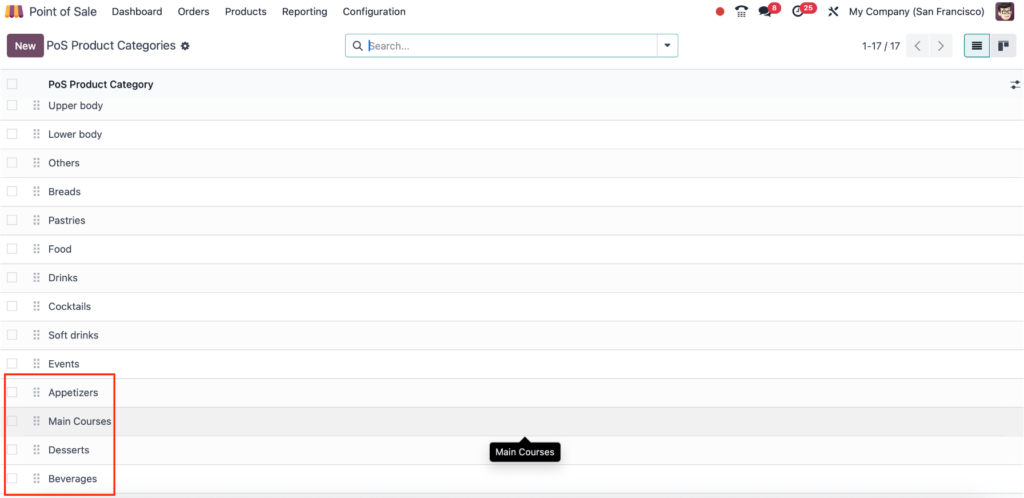Tick the checkbox for Upper body

[x=12, y=105]
